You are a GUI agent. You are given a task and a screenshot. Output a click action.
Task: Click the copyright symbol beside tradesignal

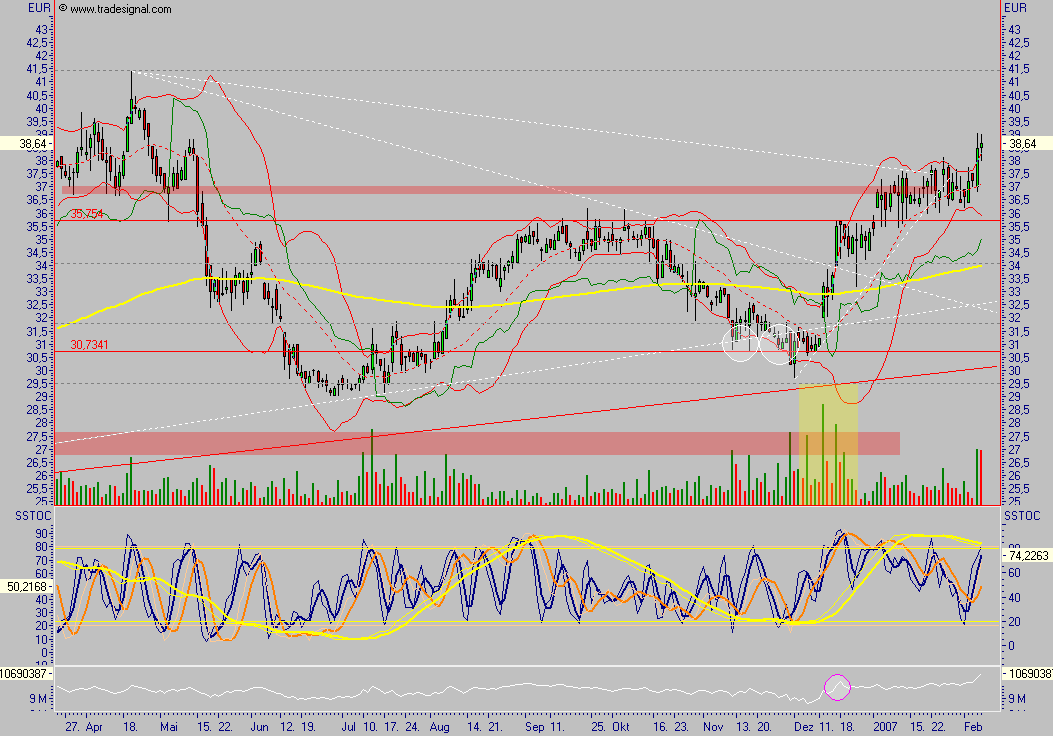point(63,9)
